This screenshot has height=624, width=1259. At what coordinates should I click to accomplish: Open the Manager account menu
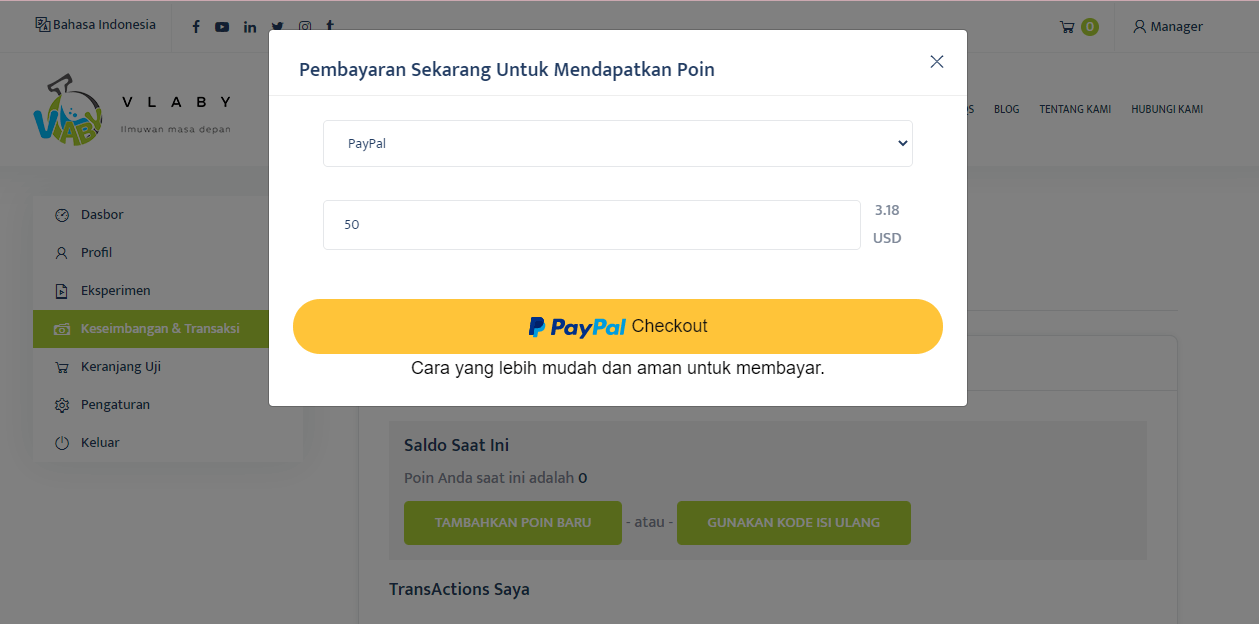pos(1167,26)
